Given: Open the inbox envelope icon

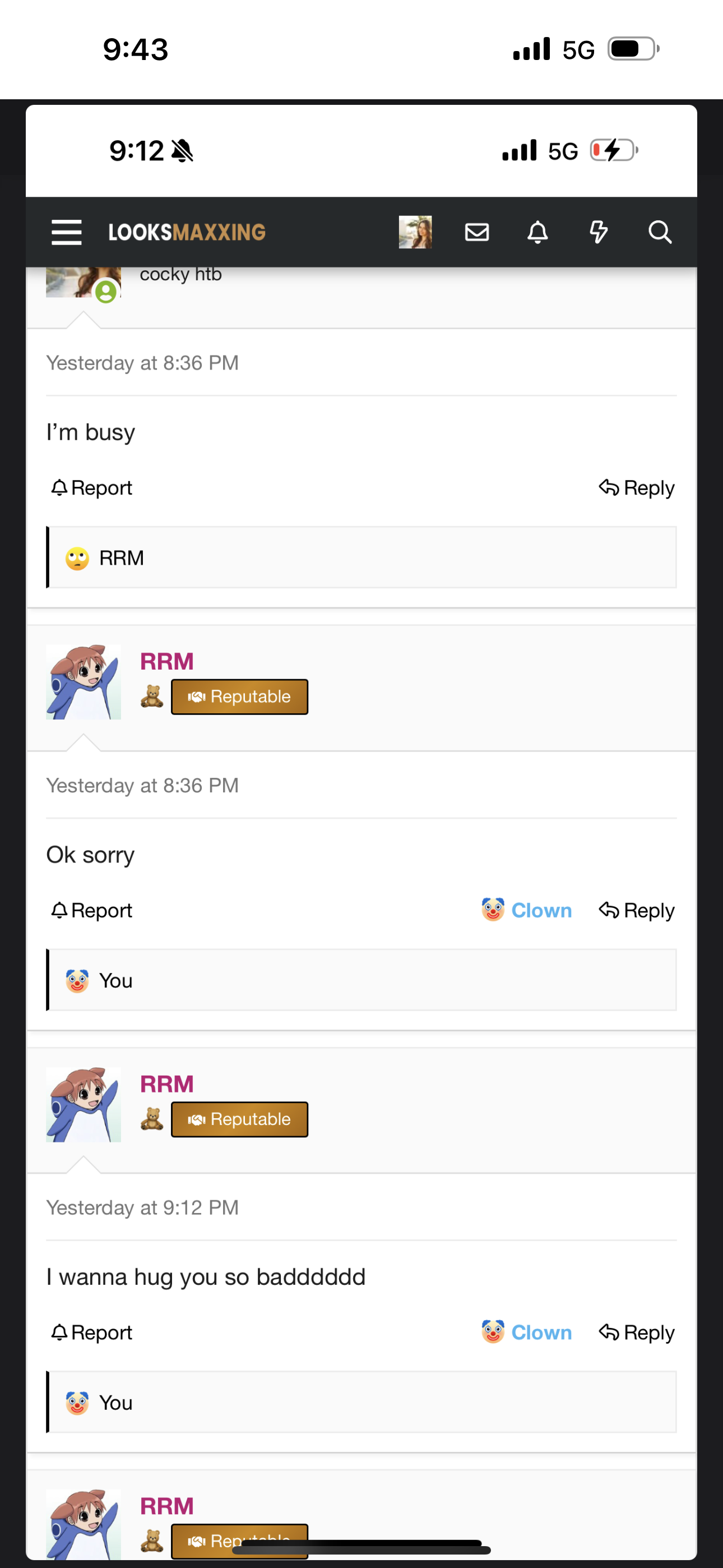Looking at the screenshot, I should 476,232.
